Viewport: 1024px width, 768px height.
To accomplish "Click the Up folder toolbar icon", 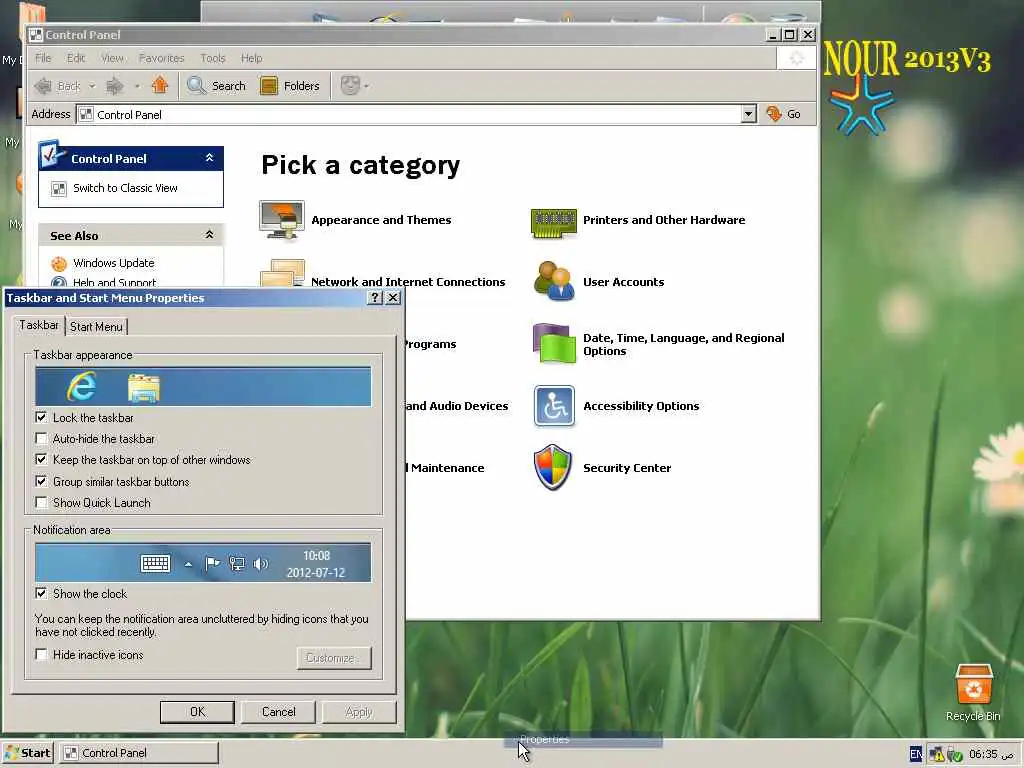I will (x=159, y=85).
